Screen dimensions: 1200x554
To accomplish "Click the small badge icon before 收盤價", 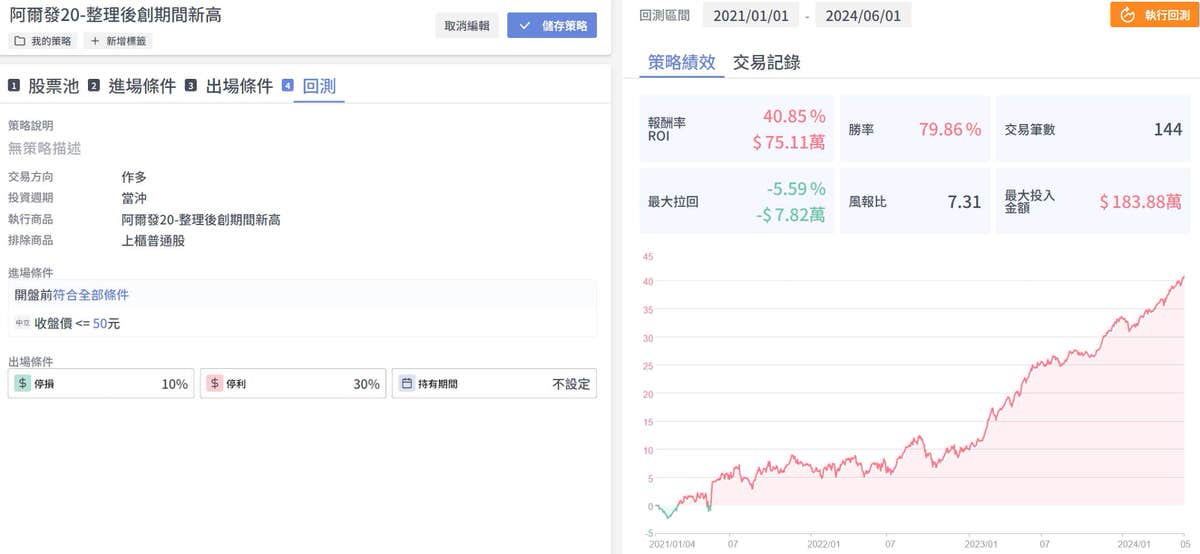I will click(x=23, y=323).
